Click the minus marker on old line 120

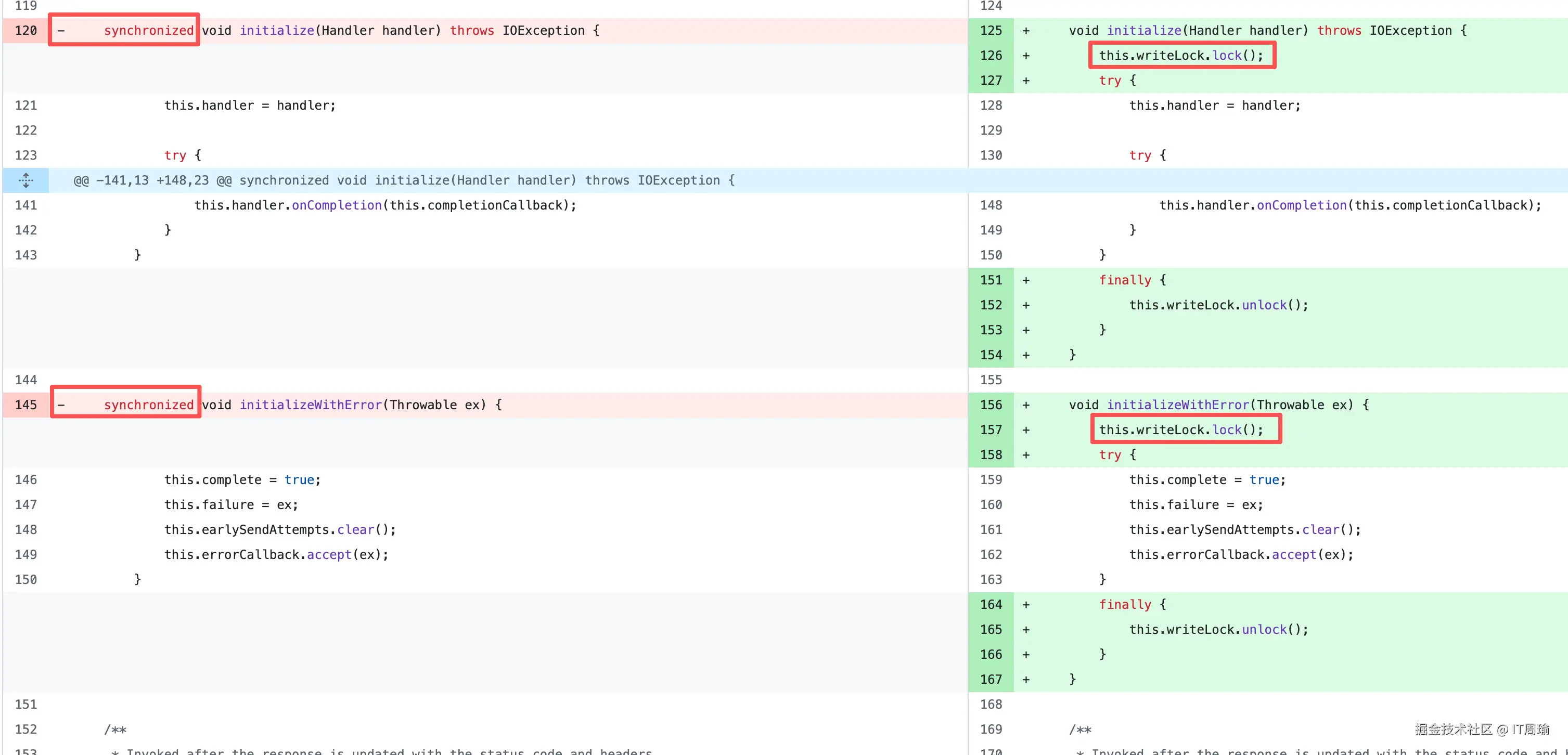point(61,31)
